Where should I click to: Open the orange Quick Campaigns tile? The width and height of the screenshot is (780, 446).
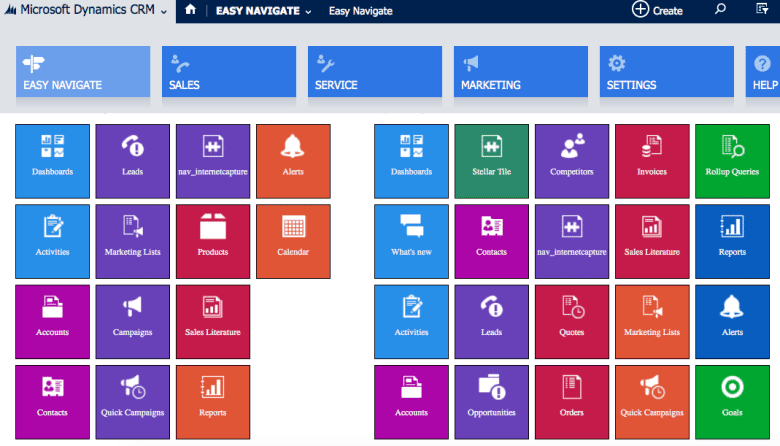(652, 402)
